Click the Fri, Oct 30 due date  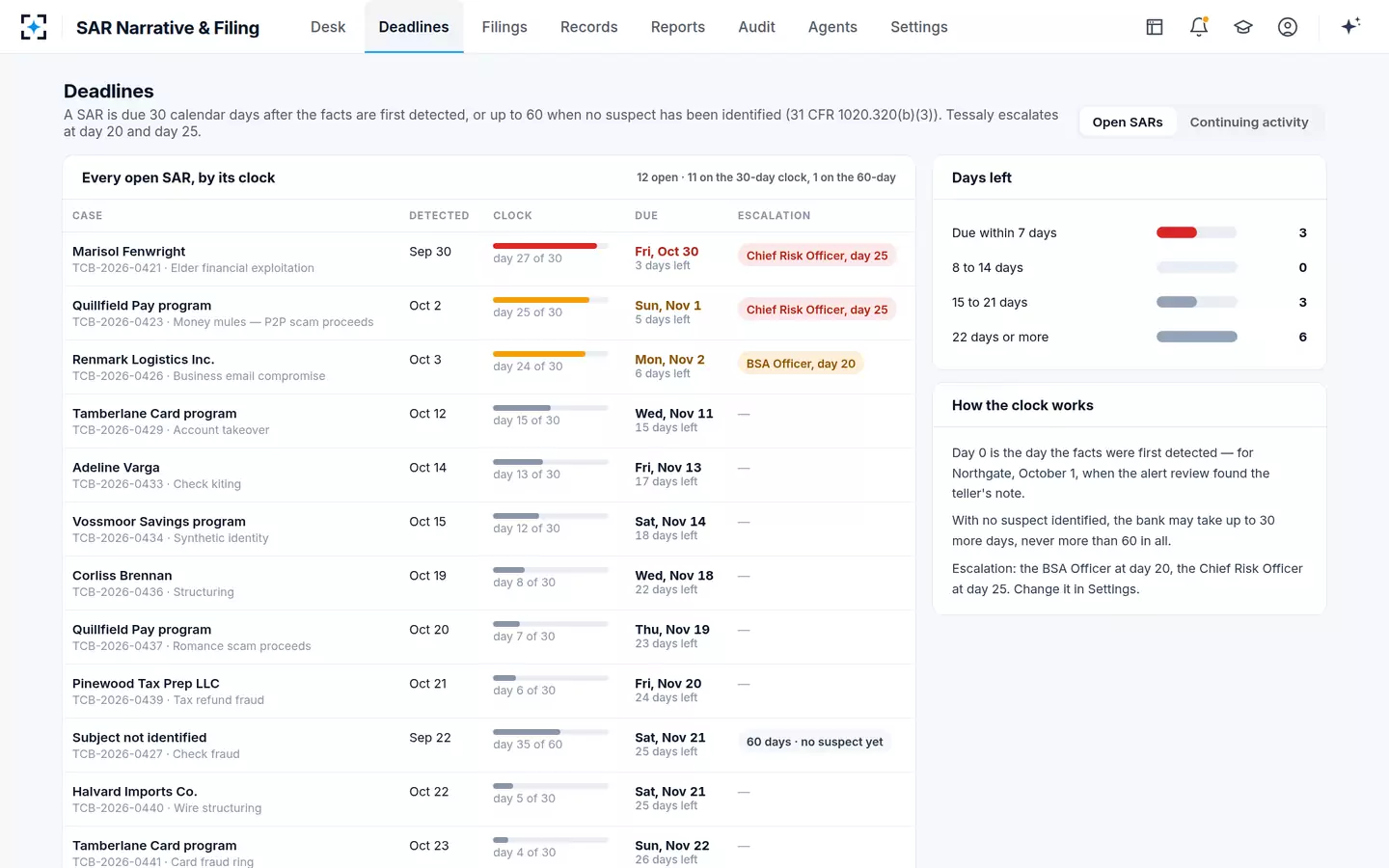[x=667, y=251]
